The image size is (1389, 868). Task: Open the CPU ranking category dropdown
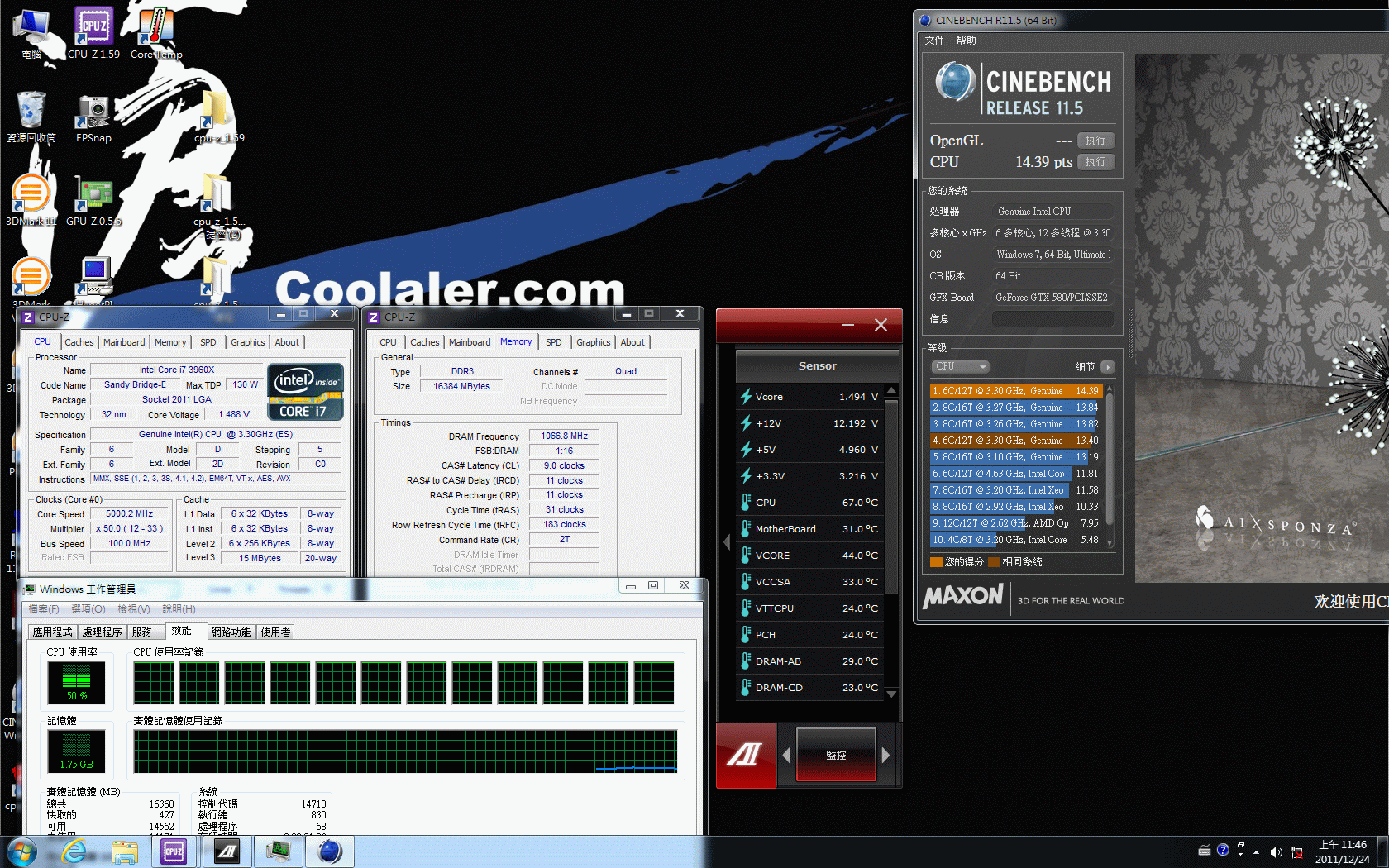coord(960,366)
